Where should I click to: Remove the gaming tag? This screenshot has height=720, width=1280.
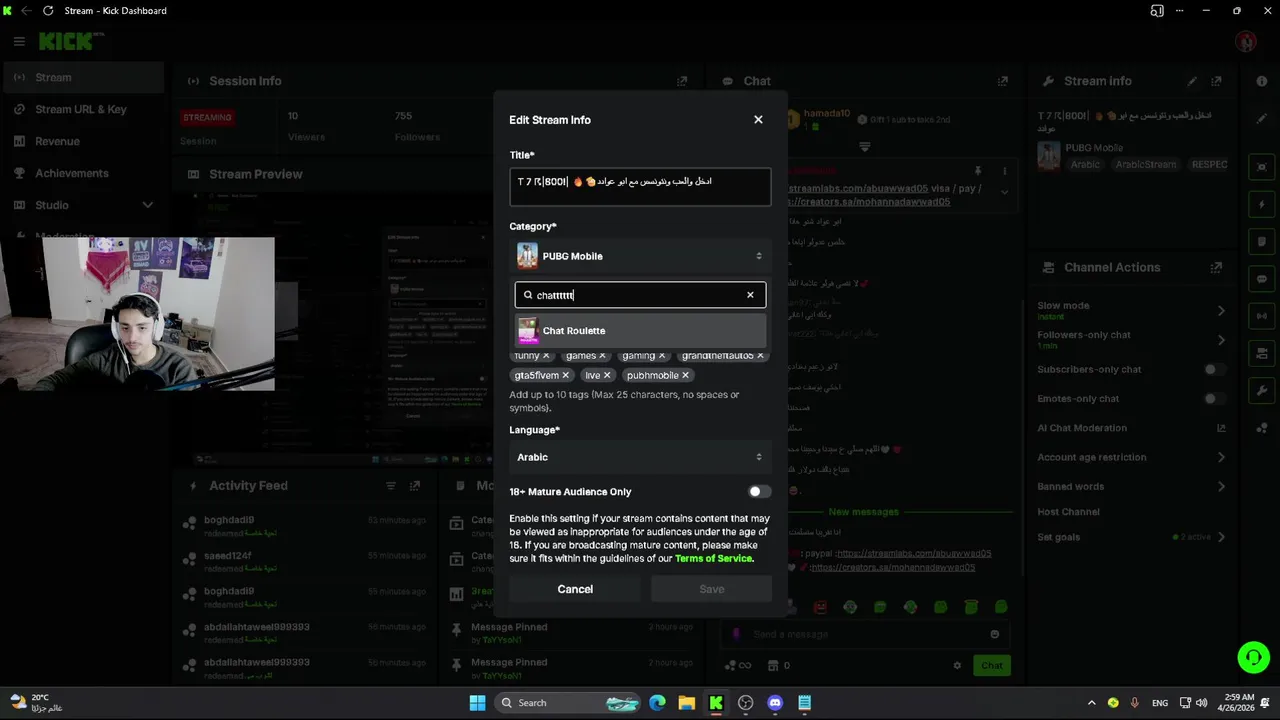pyautogui.click(x=661, y=356)
